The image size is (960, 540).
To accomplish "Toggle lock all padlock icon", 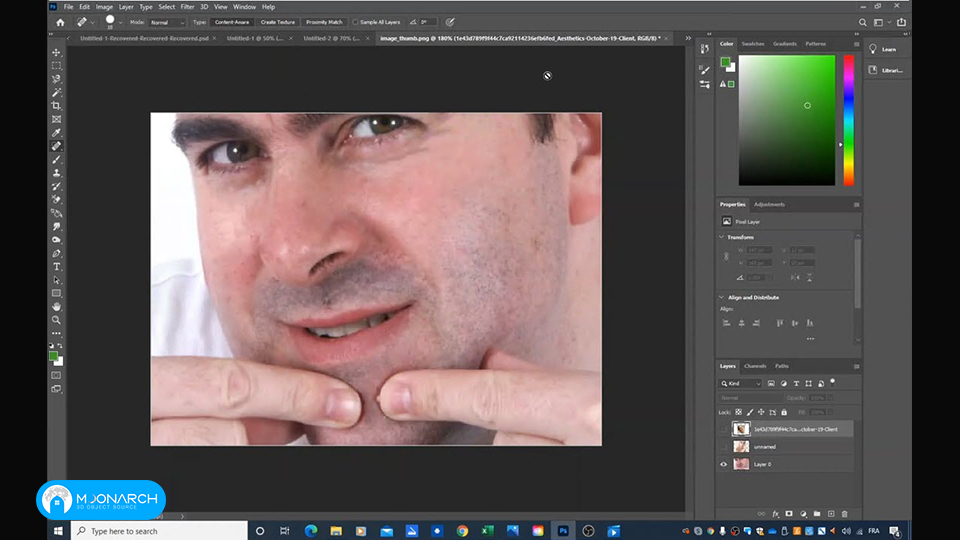I will tap(784, 413).
